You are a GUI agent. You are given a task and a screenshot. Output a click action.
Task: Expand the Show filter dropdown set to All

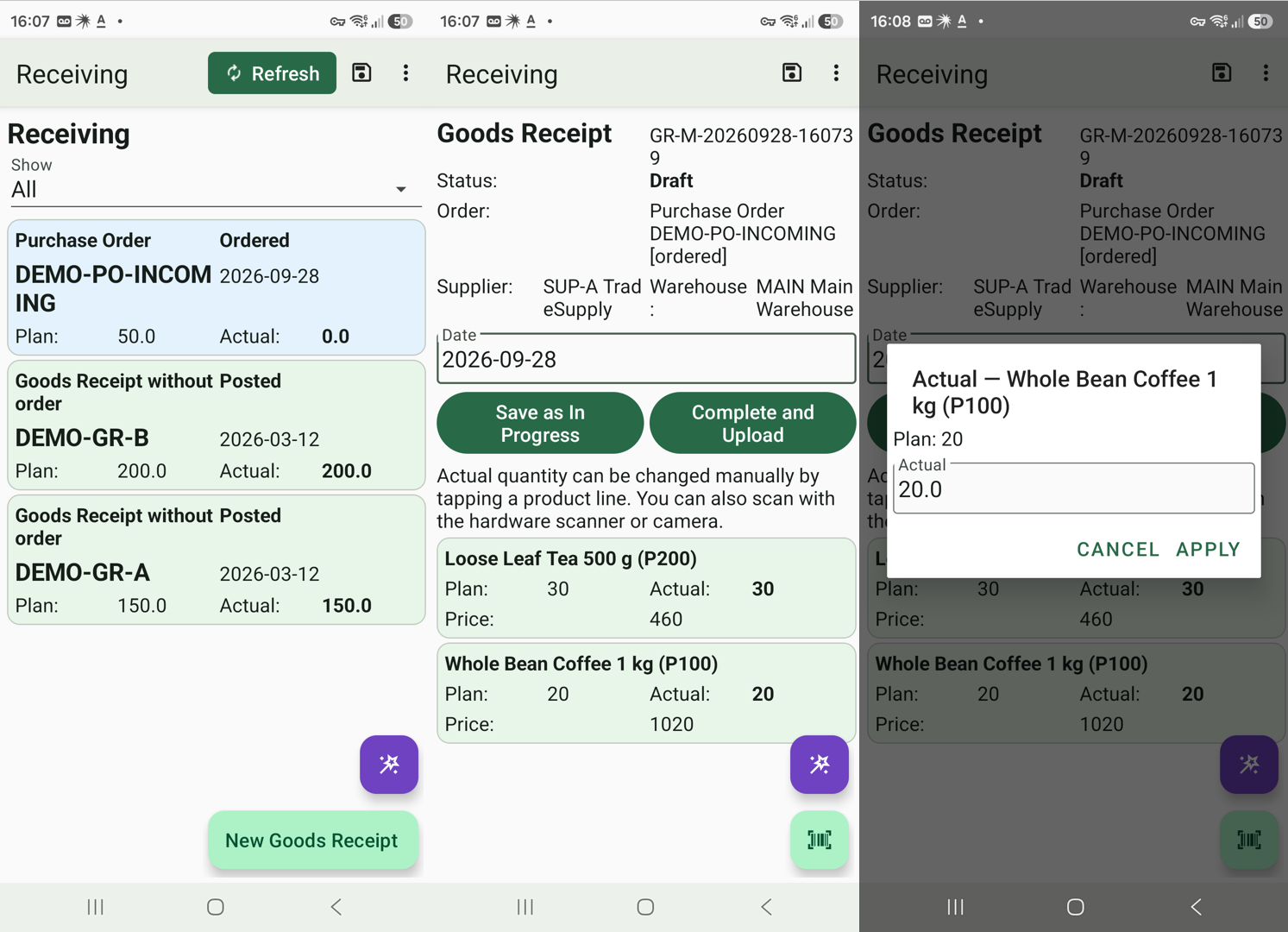[x=214, y=189]
